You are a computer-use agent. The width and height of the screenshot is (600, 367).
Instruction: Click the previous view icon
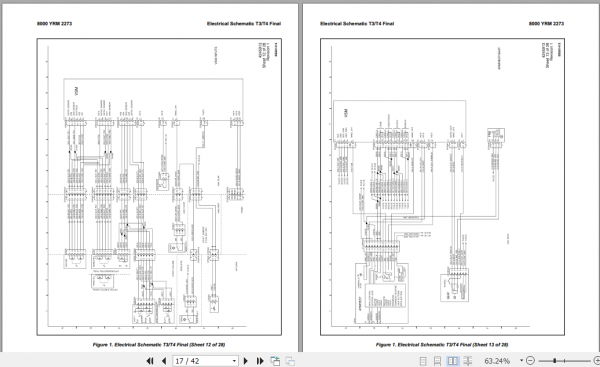point(275,361)
